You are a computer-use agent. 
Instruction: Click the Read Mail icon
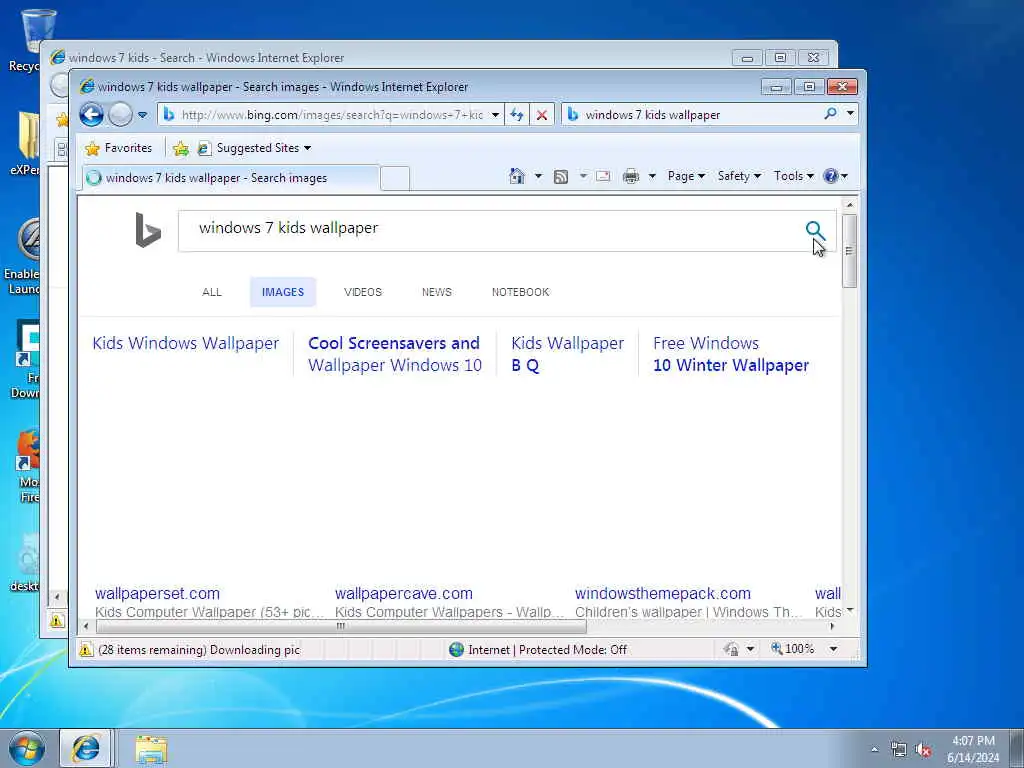[x=603, y=176]
